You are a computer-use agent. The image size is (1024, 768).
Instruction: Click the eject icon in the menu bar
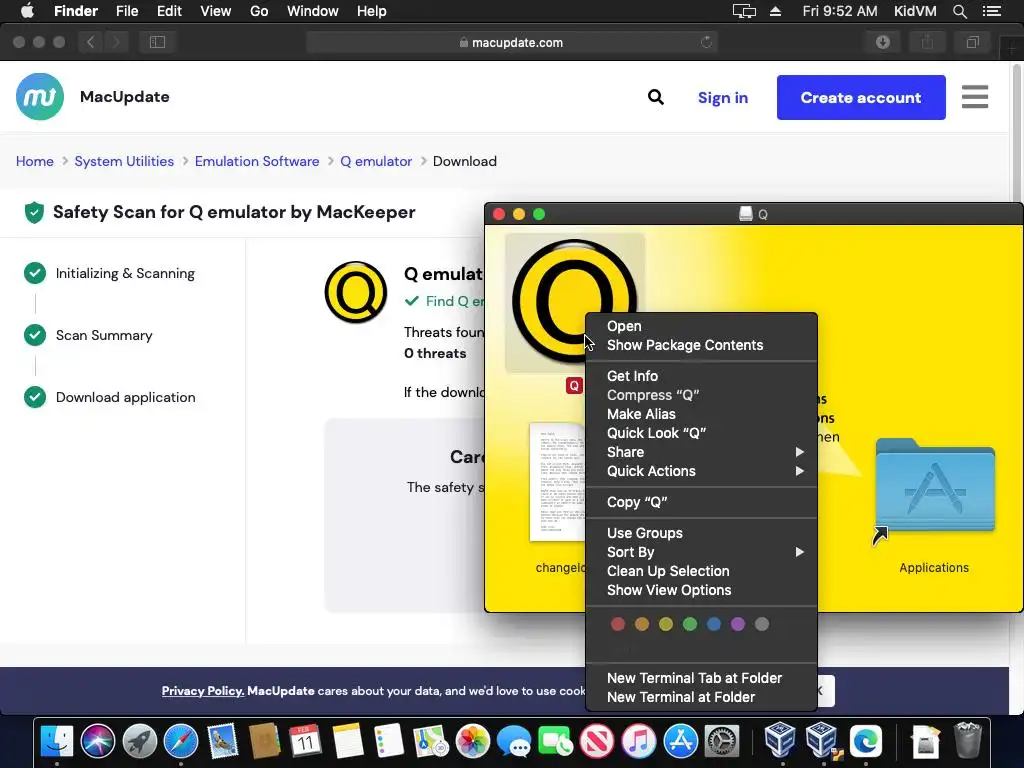click(775, 11)
